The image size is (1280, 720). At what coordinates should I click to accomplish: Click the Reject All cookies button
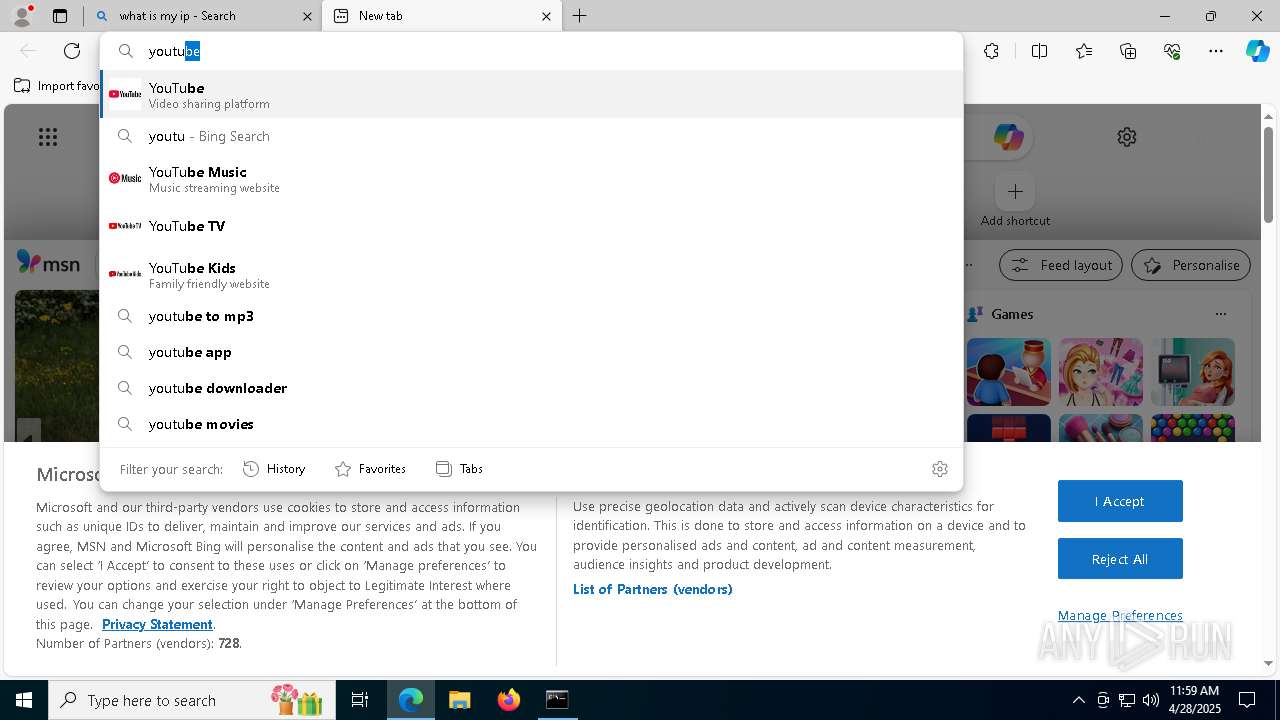pyautogui.click(x=1120, y=559)
